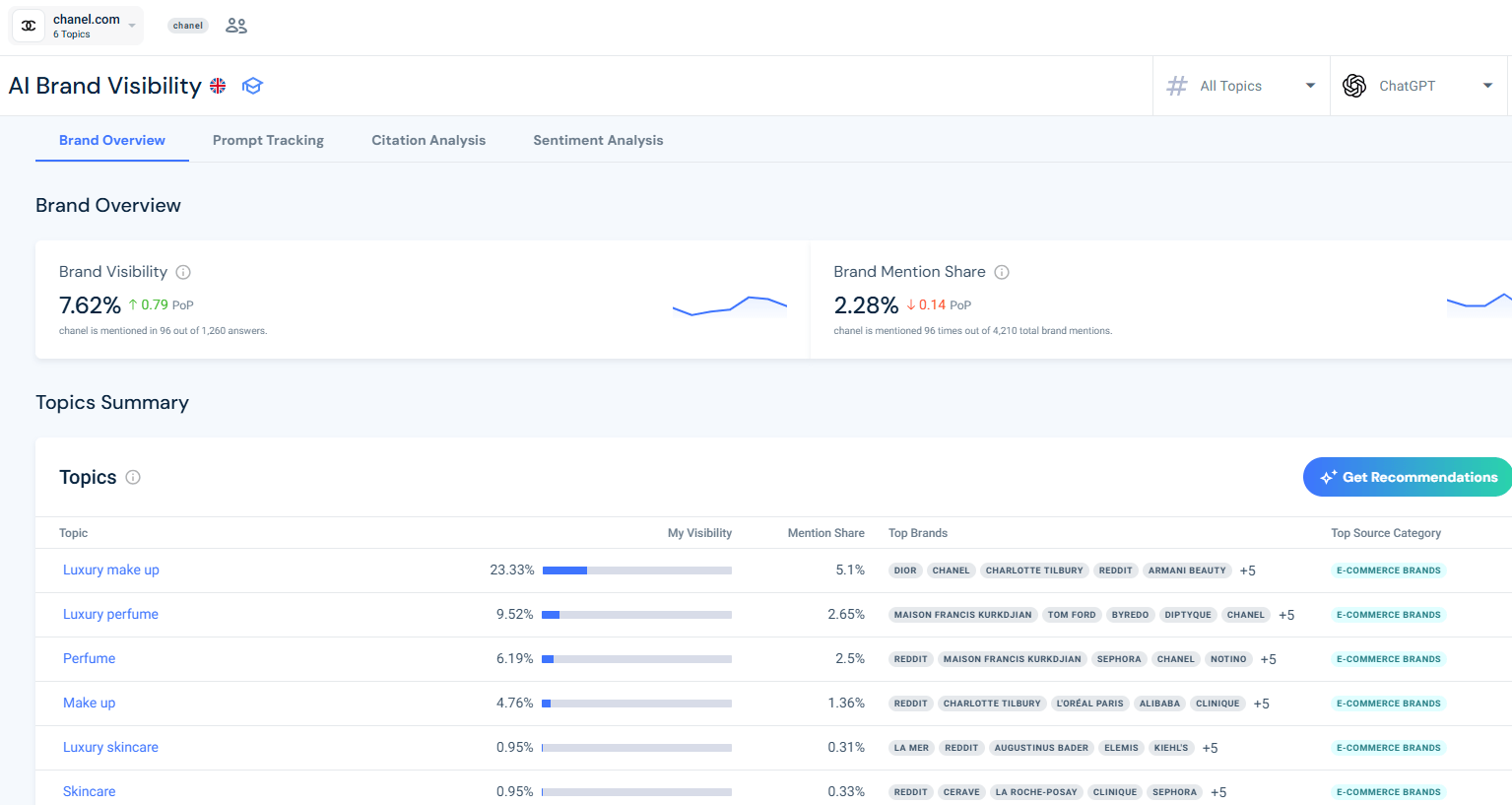Click LA MER brand chip

coord(911,748)
